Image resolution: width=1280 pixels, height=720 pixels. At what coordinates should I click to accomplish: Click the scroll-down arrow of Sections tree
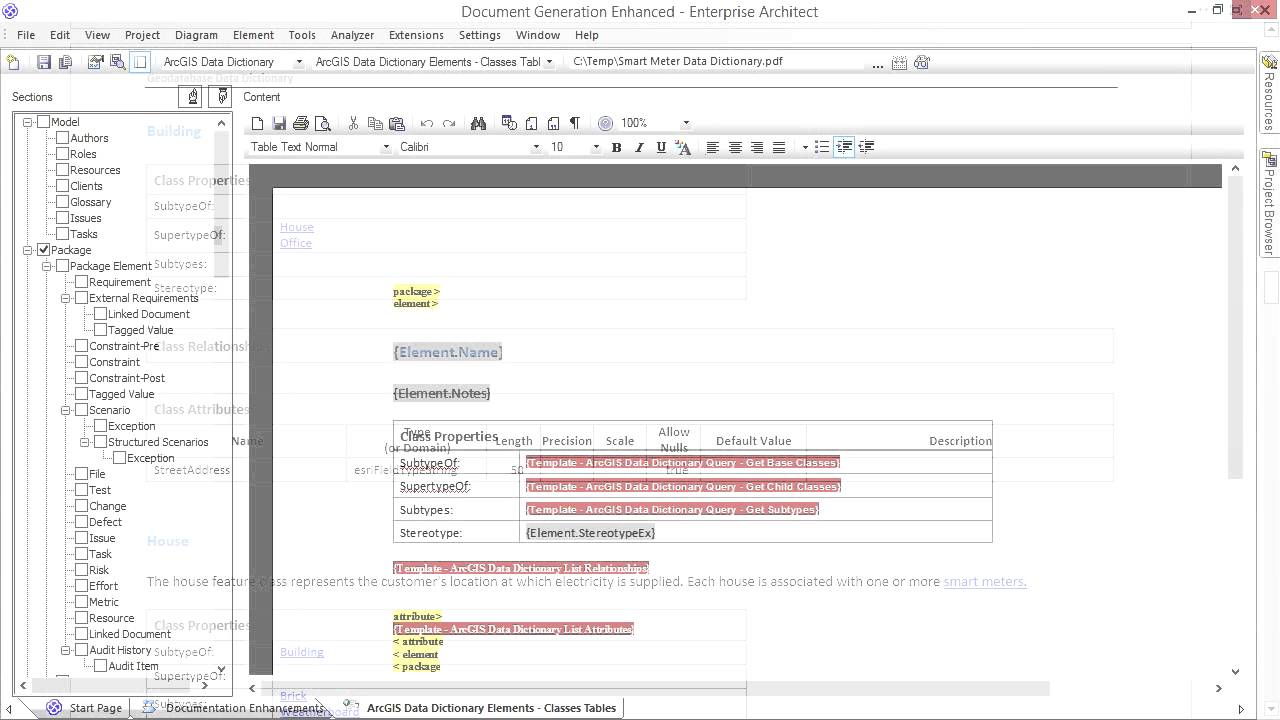click(221, 670)
